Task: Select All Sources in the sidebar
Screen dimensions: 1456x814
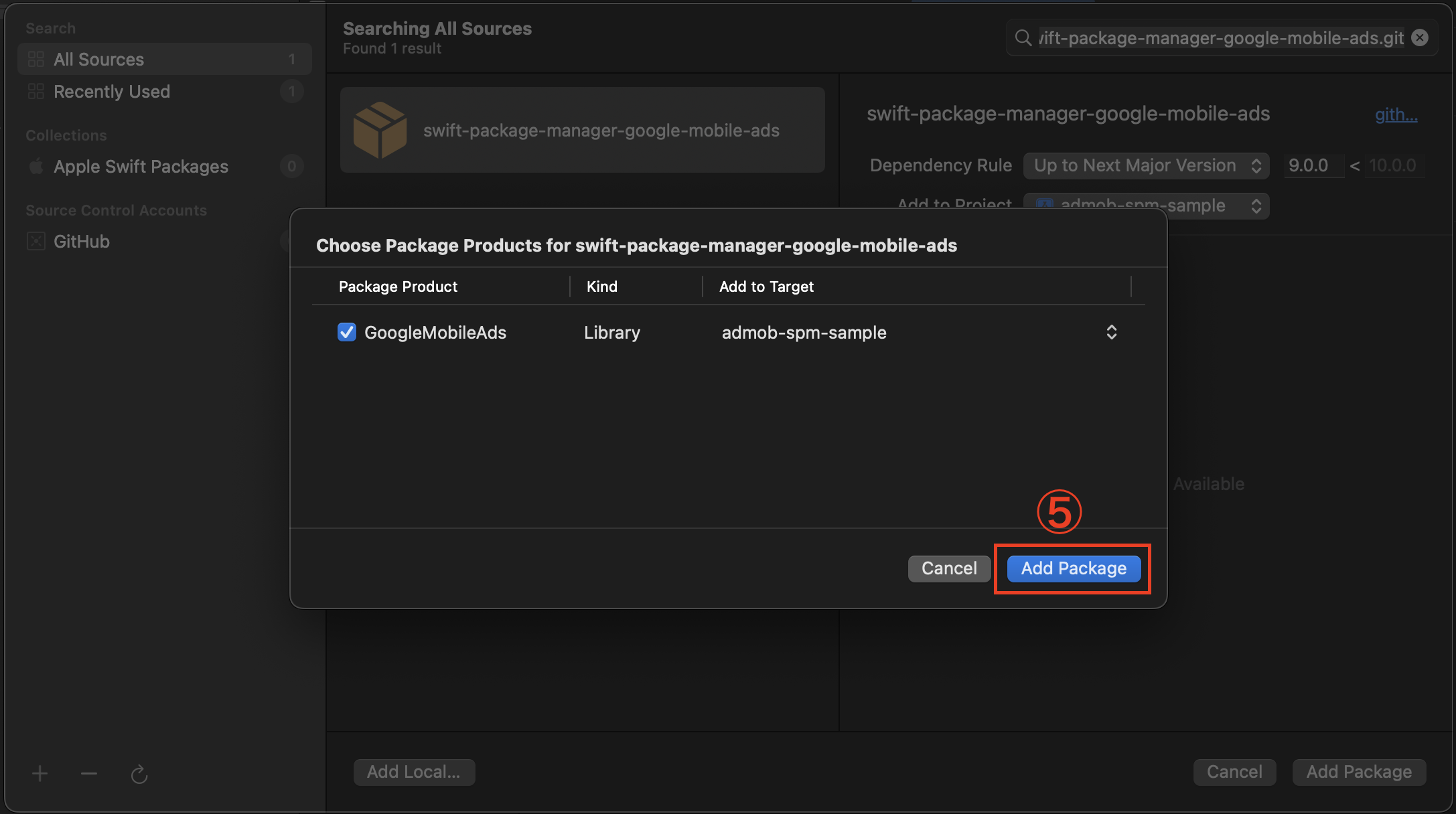Action: pyautogui.click(x=98, y=60)
